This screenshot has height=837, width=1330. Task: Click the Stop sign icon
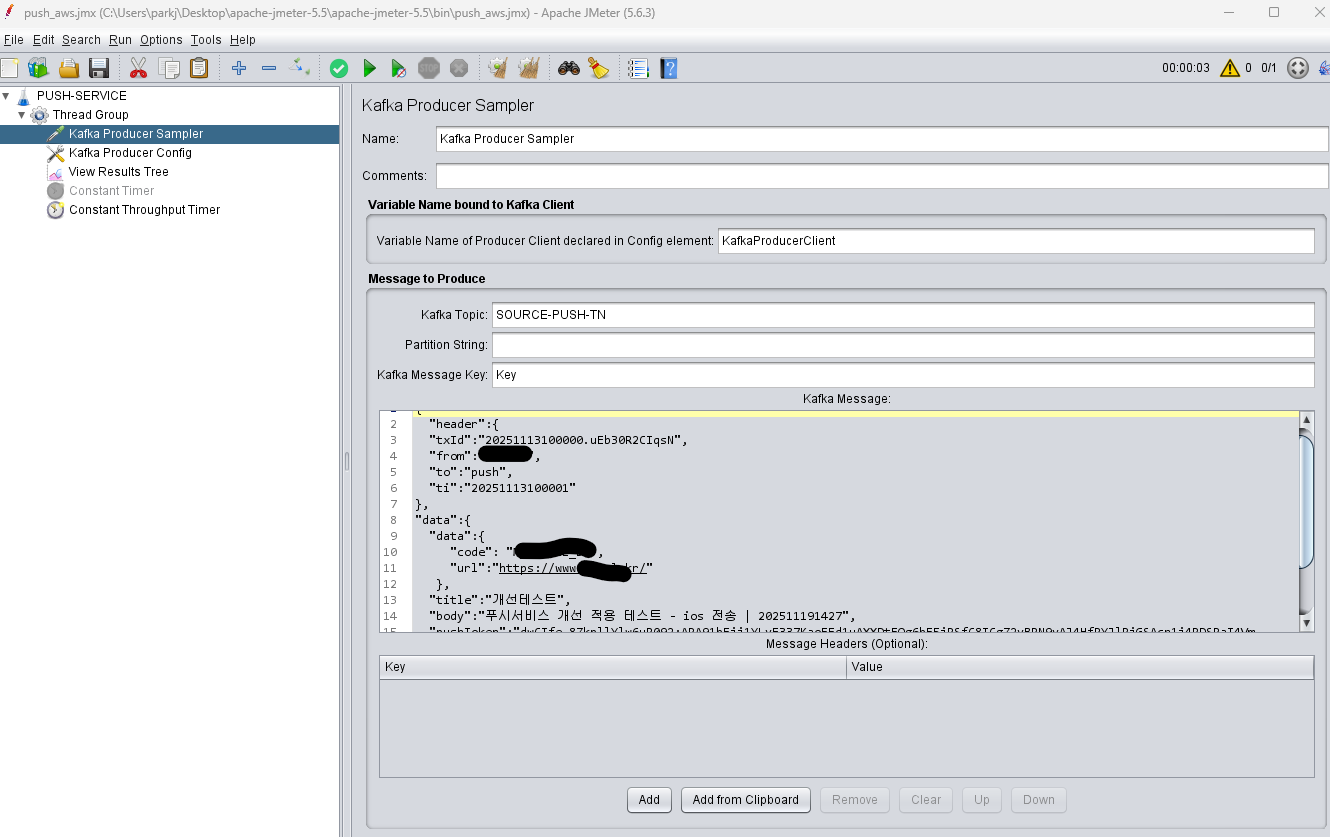429,68
